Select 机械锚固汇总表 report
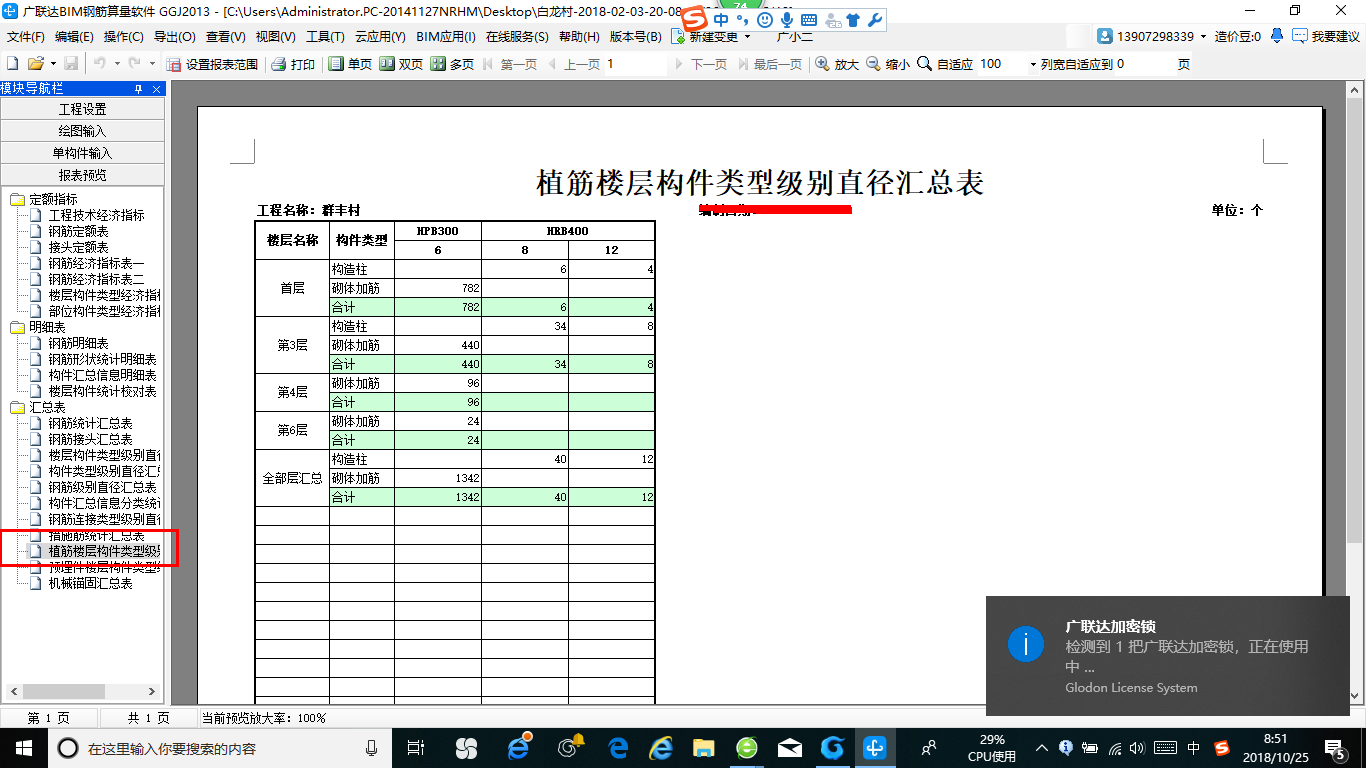Screen dimensions: 1366x768 tap(90, 583)
